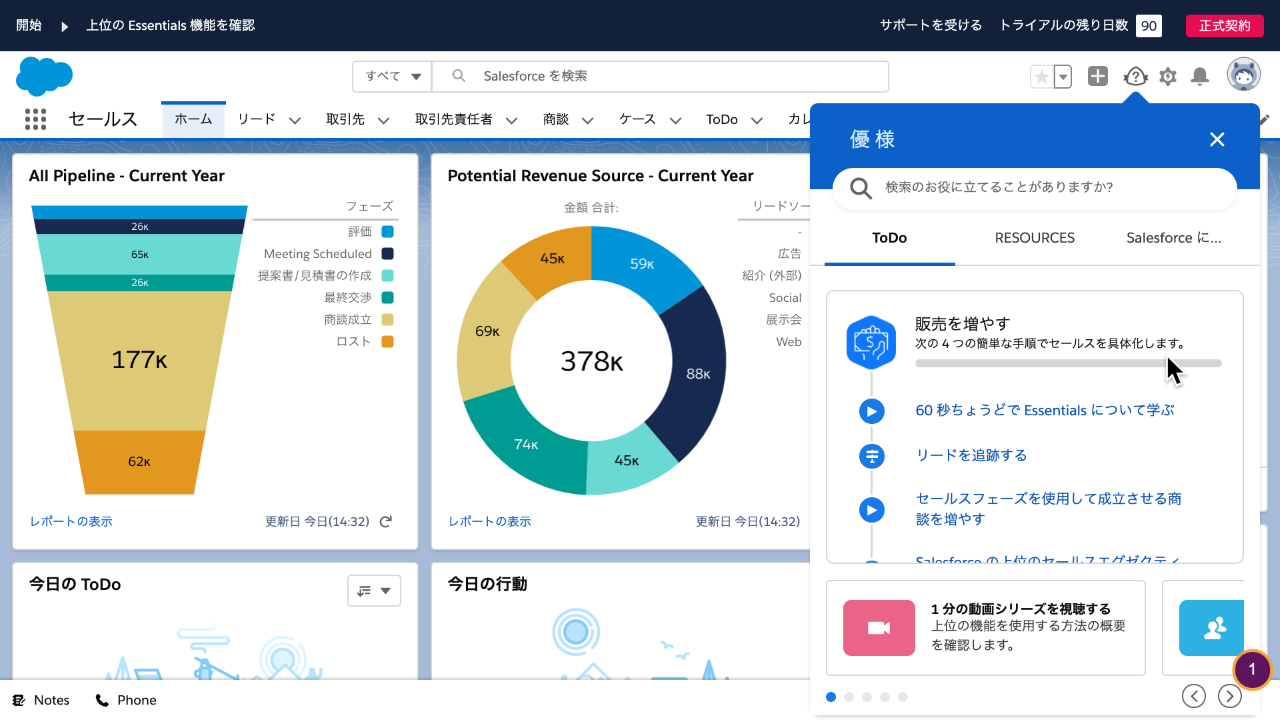Expand the ToDo nav tab dropdown chevron
Screen dimensions: 1280x720
coord(756,120)
